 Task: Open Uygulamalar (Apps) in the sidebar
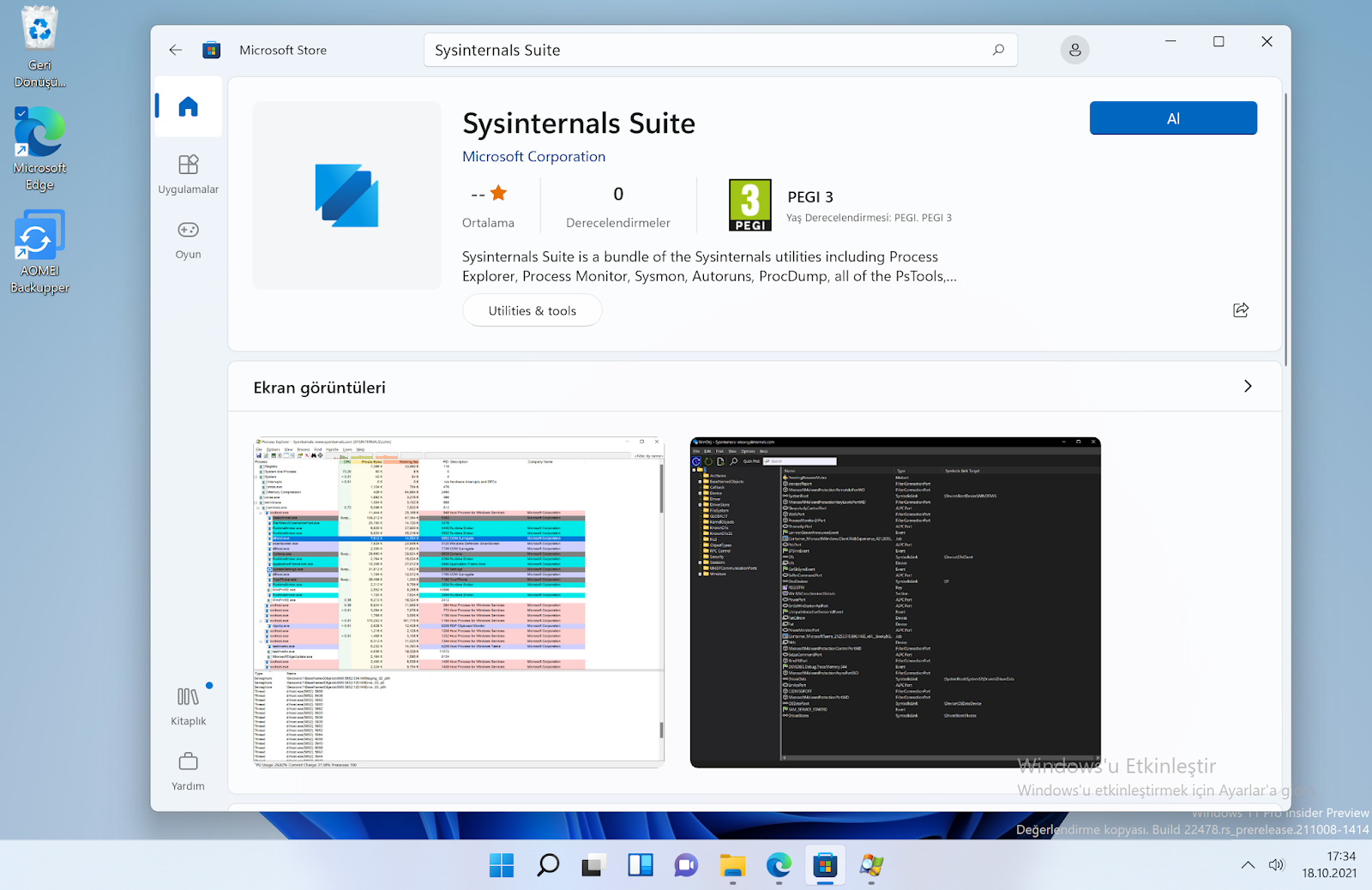[x=188, y=174]
